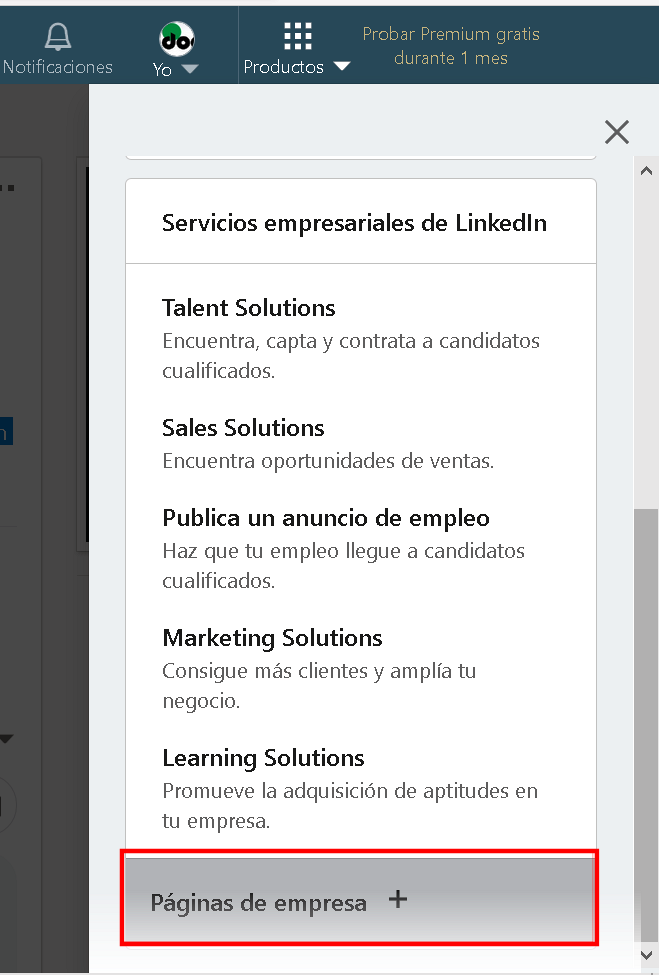659x975 pixels.
Task: Click the scrollbar up arrow
Action: click(x=646, y=170)
